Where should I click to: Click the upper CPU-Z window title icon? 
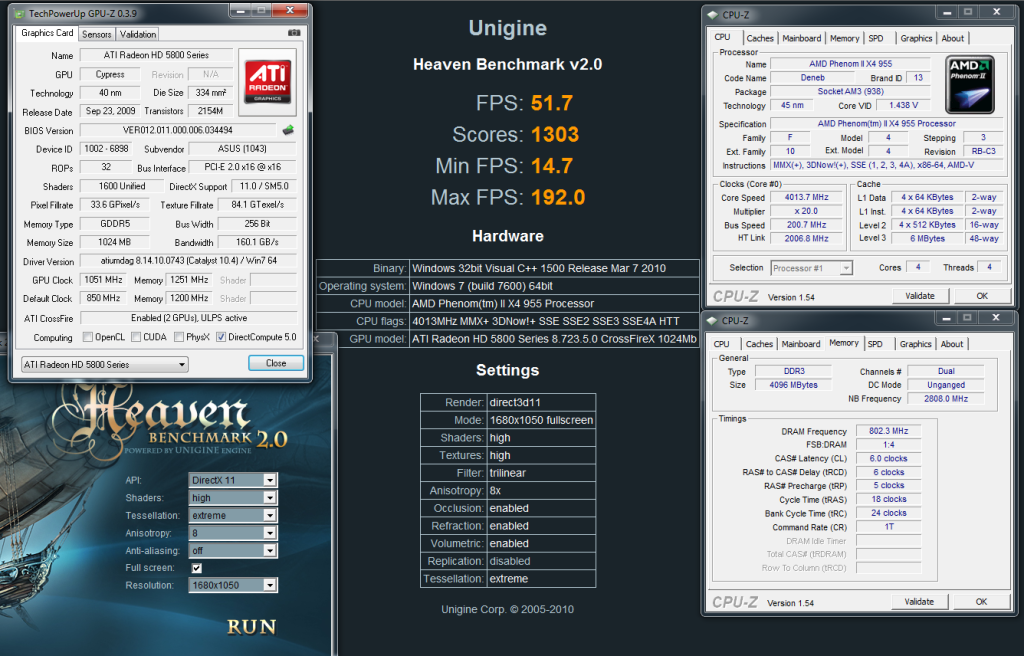(x=712, y=14)
